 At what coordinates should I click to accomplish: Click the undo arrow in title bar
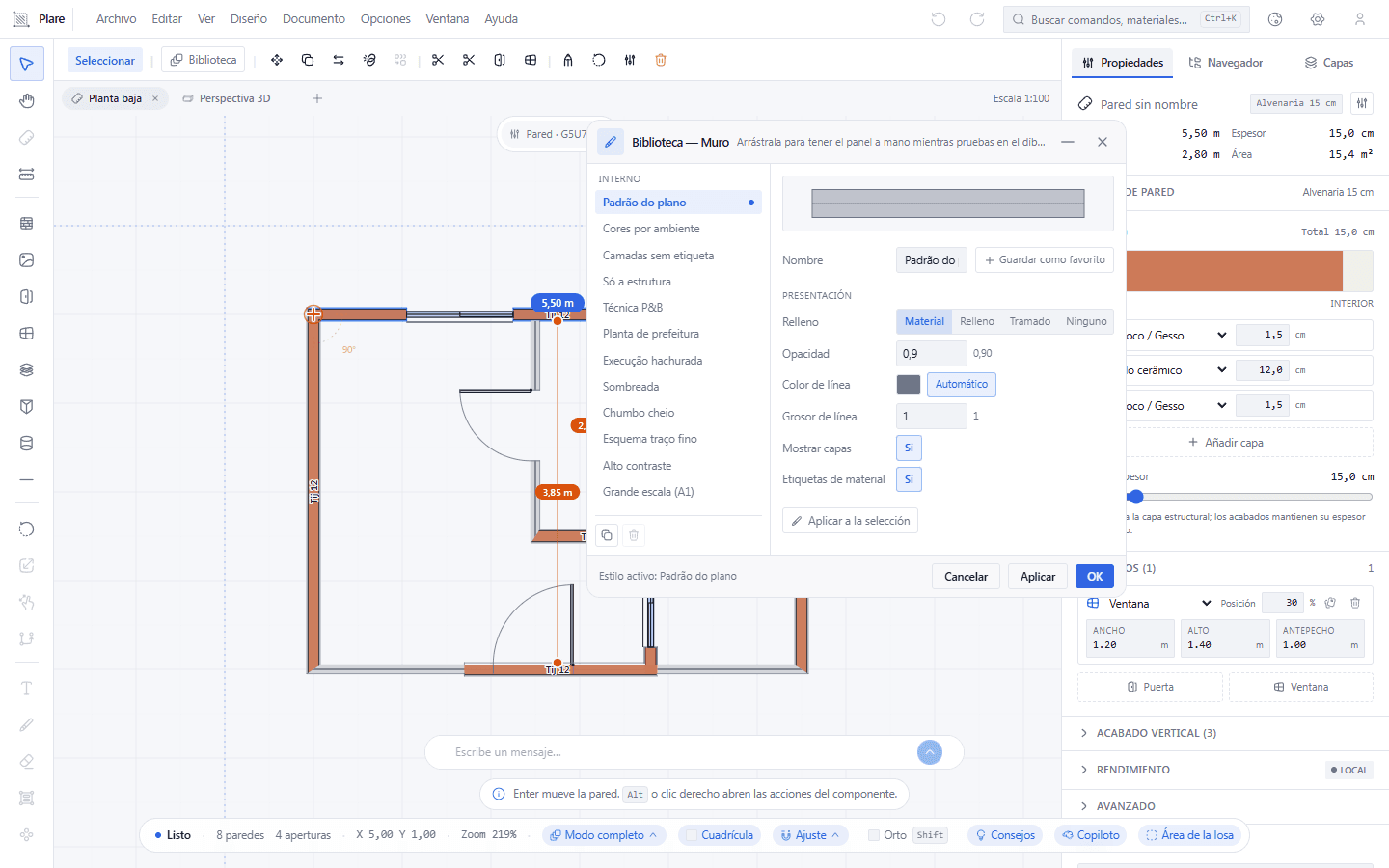pos(939,19)
